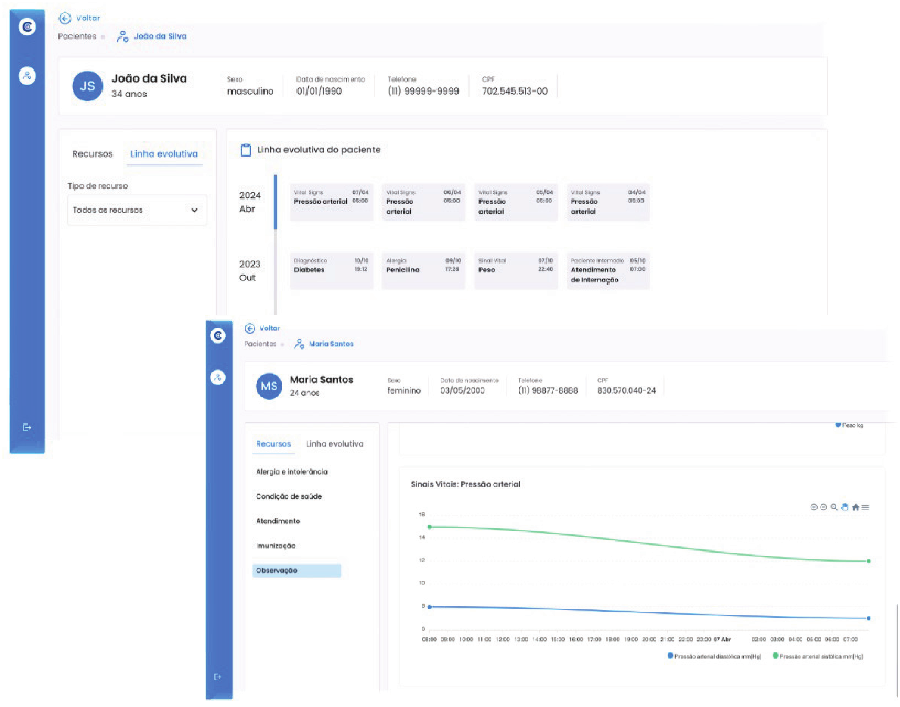Click the back arrow icon above João da Silva
This screenshot has width=900, height=707.
[65, 18]
